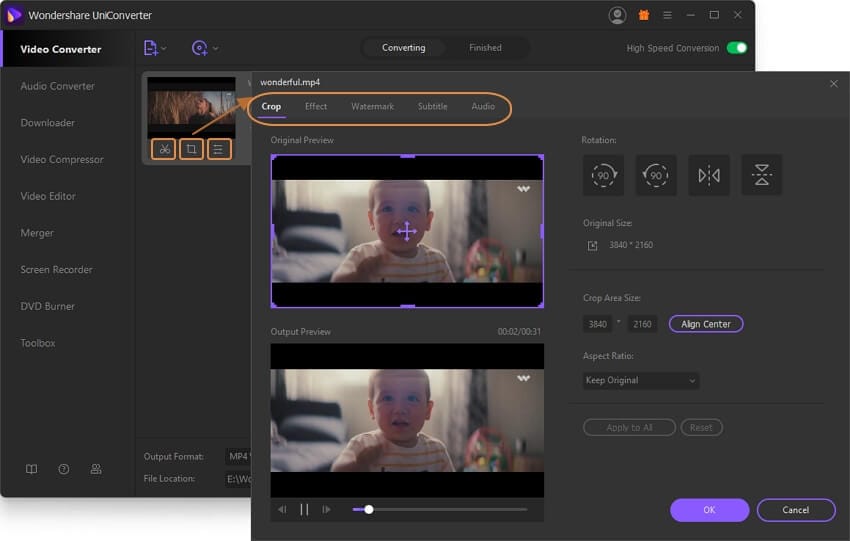Click the playback progress slider handle
The height and width of the screenshot is (541, 850).
point(369,510)
